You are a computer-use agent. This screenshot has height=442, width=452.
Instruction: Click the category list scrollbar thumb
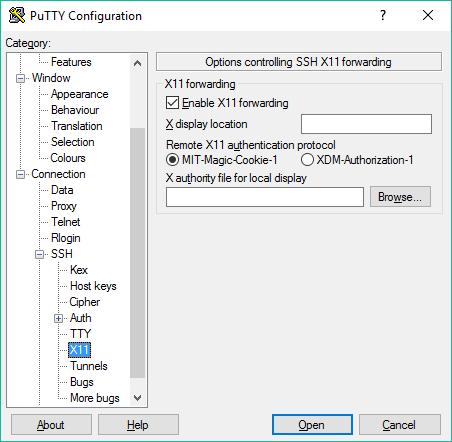point(137,253)
